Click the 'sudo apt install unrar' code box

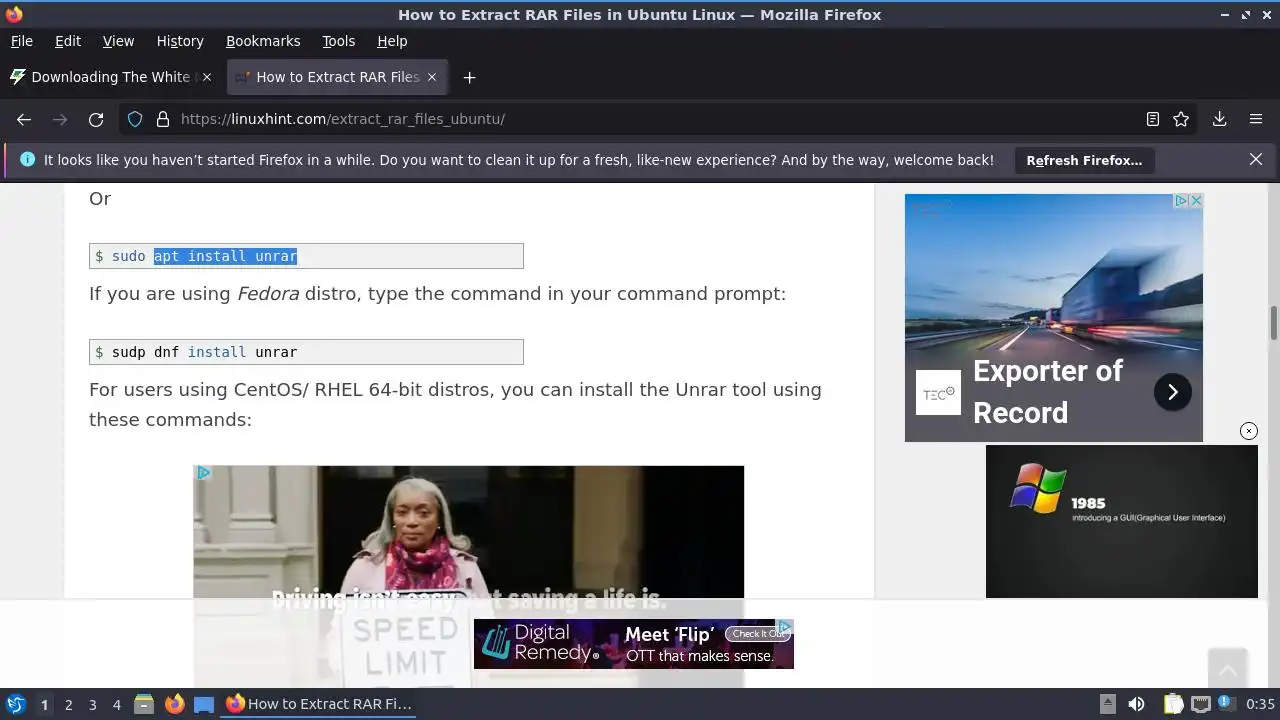coord(306,256)
